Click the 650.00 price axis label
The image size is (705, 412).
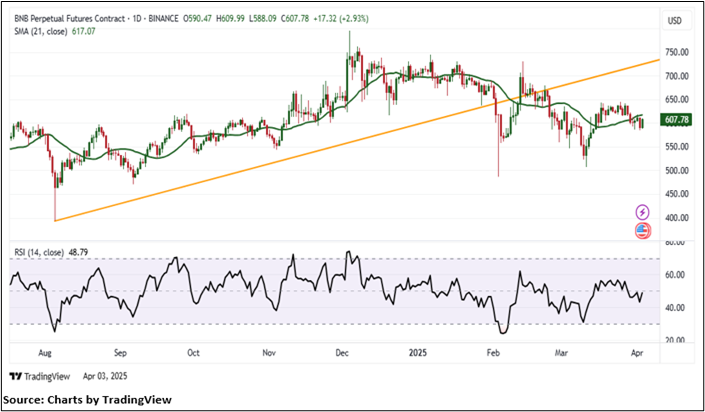(677, 99)
